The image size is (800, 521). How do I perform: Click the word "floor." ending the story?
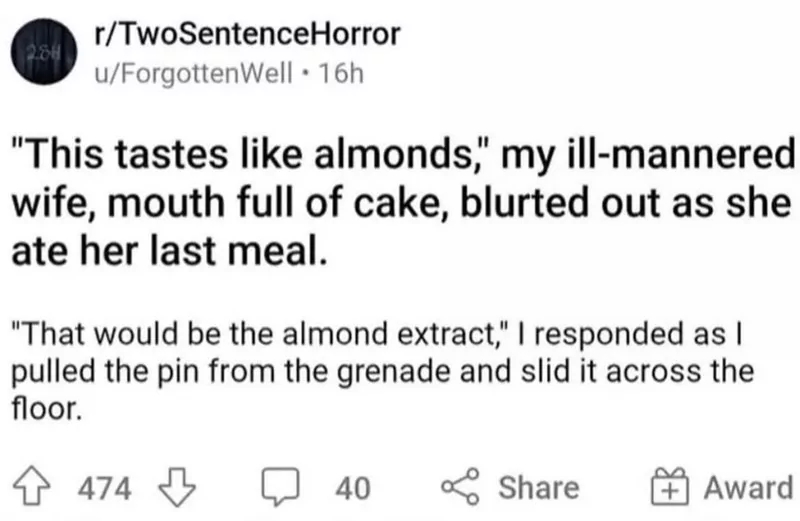[x=46, y=408]
